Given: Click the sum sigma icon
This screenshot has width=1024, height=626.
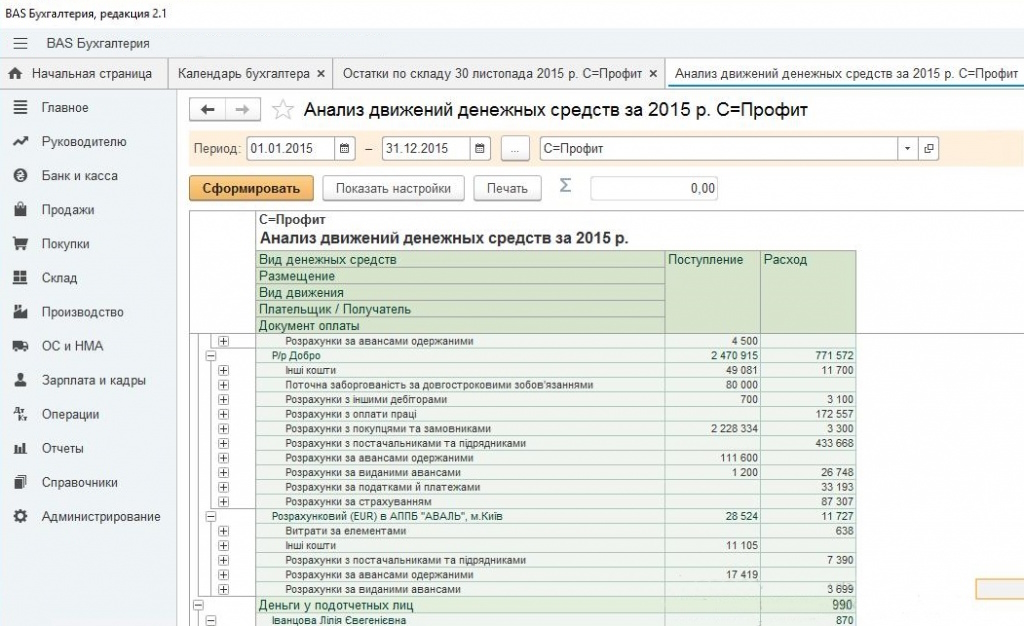Looking at the screenshot, I should (x=566, y=186).
